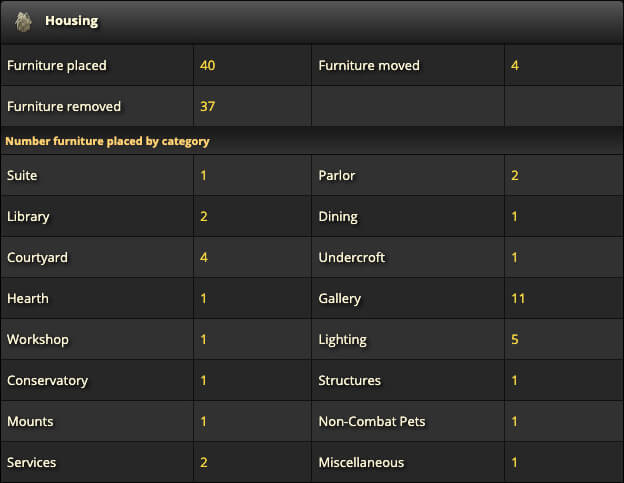Click the Housing section icon
Screen dimensions: 624x483
[x=23, y=21]
